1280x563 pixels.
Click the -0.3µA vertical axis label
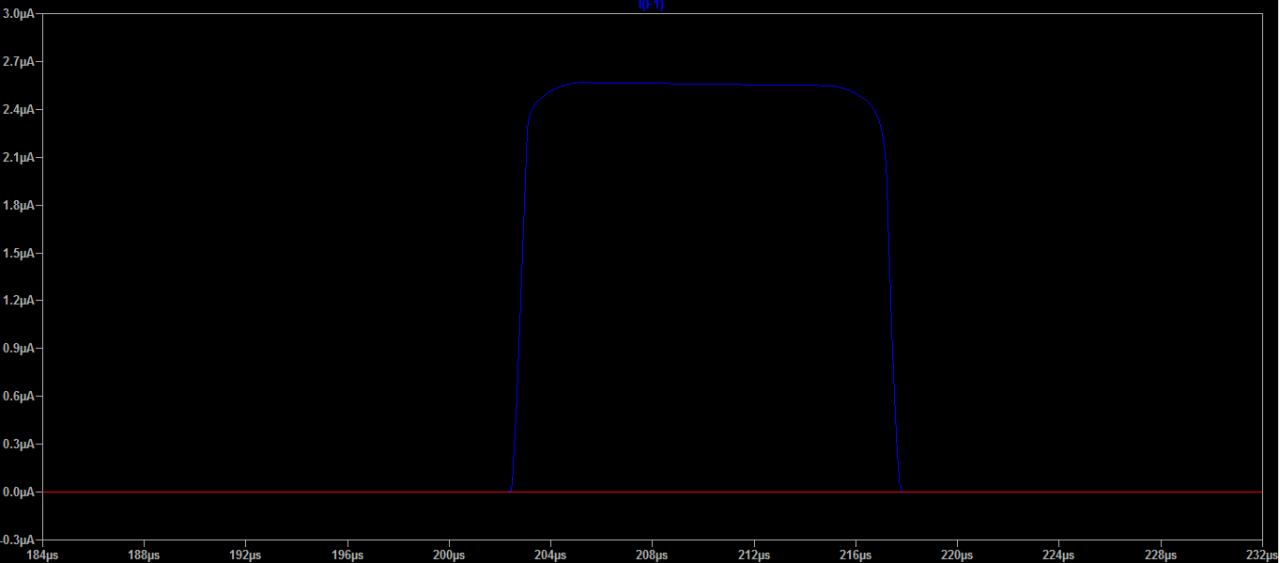(x=17, y=540)
